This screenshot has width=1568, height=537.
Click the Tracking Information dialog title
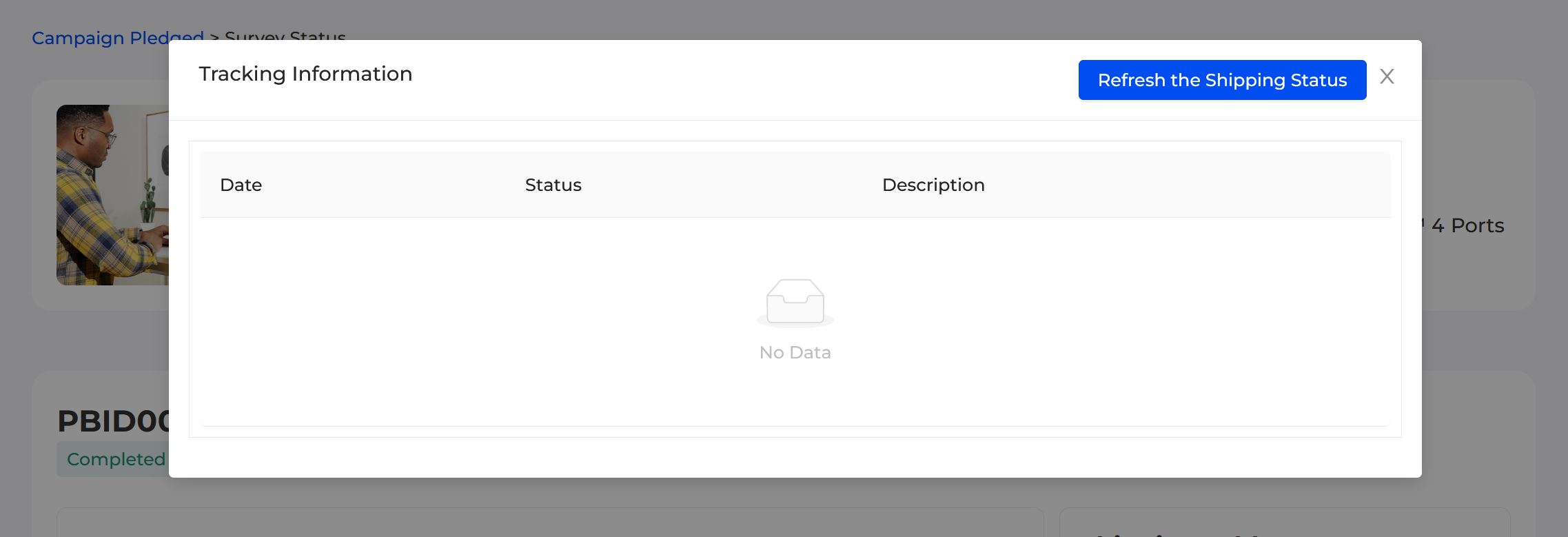(305, 74)
